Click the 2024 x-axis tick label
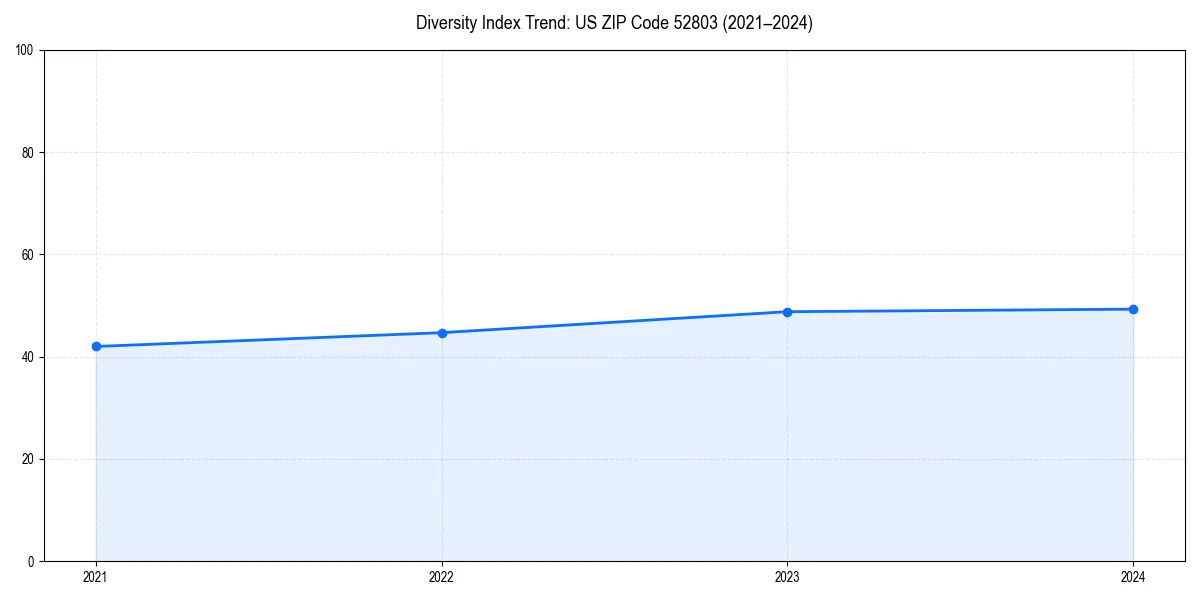 [1133, 577]
